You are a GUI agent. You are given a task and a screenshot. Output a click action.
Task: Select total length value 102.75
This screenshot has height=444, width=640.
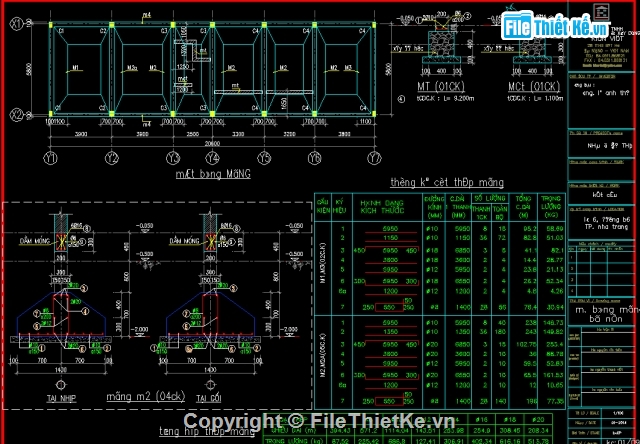526,344
